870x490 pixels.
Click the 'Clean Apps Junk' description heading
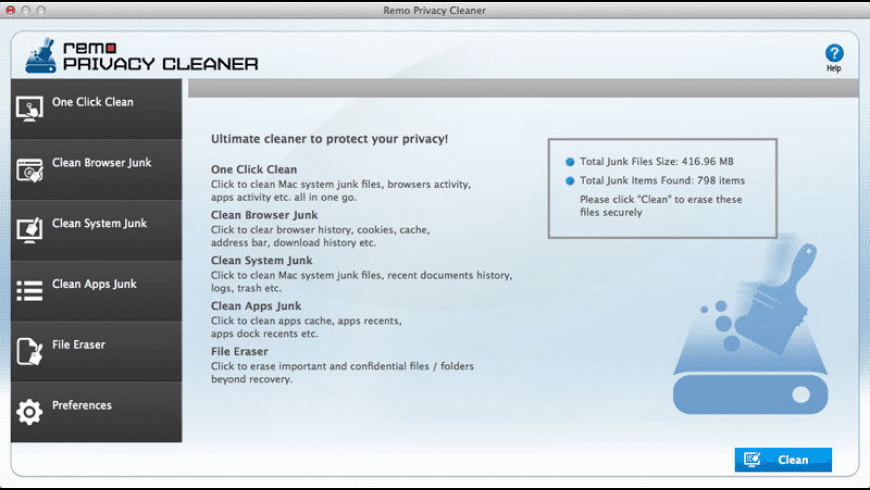click(256, 306)
